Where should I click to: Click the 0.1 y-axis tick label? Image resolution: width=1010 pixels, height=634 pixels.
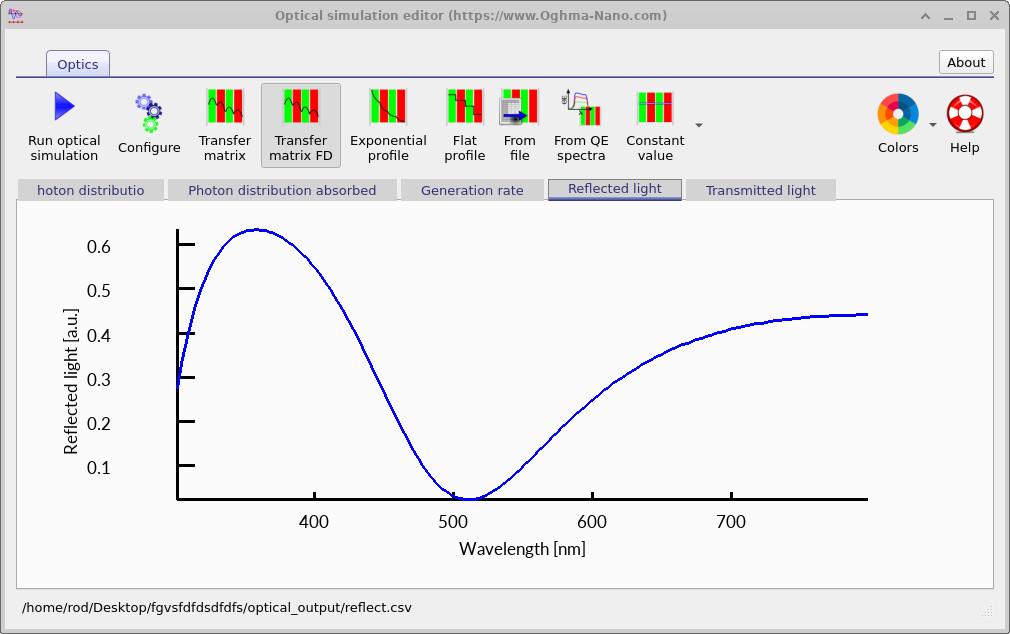click(99, 468)
